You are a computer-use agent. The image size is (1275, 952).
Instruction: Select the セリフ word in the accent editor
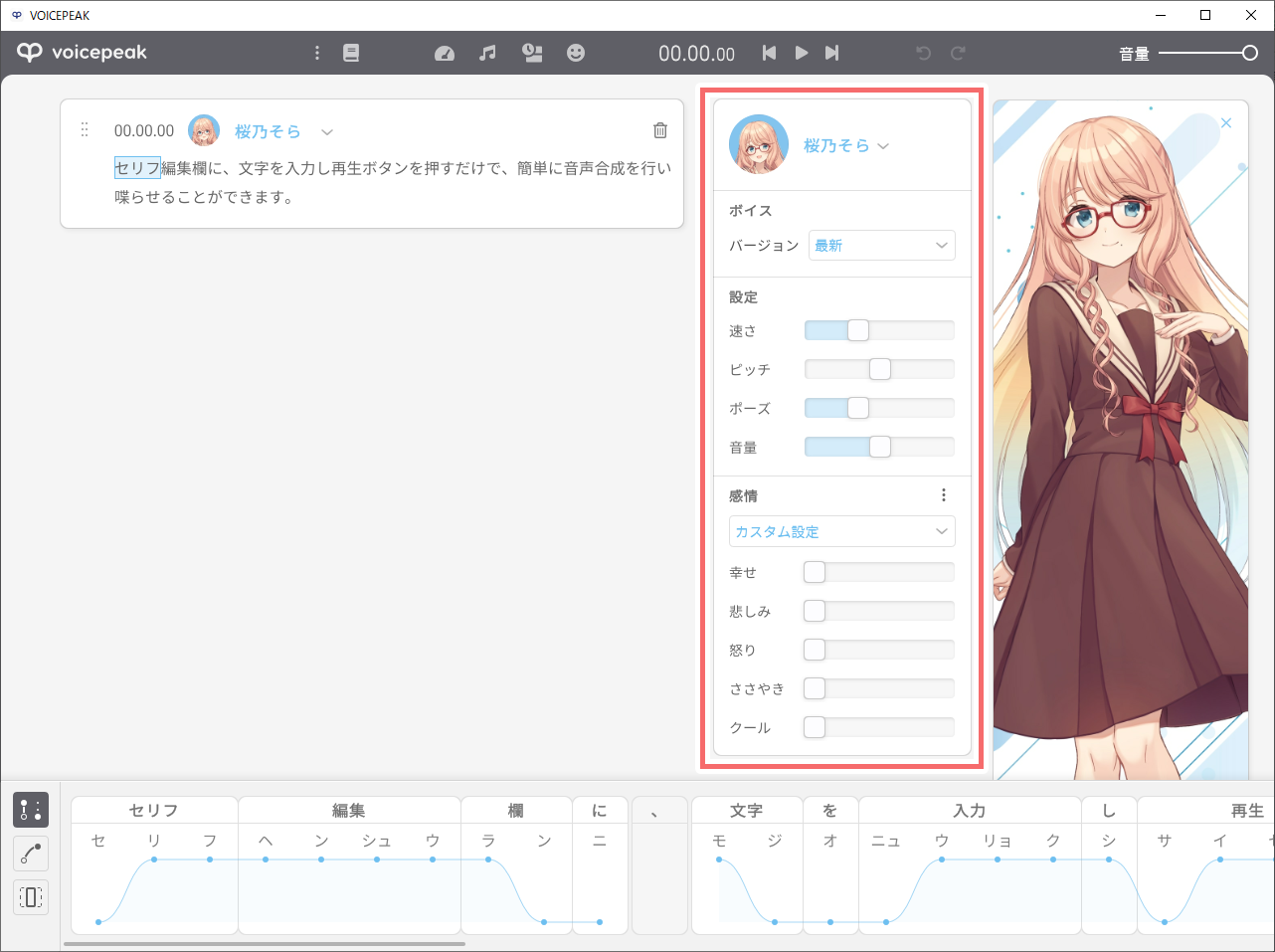[x=154, y=811]
